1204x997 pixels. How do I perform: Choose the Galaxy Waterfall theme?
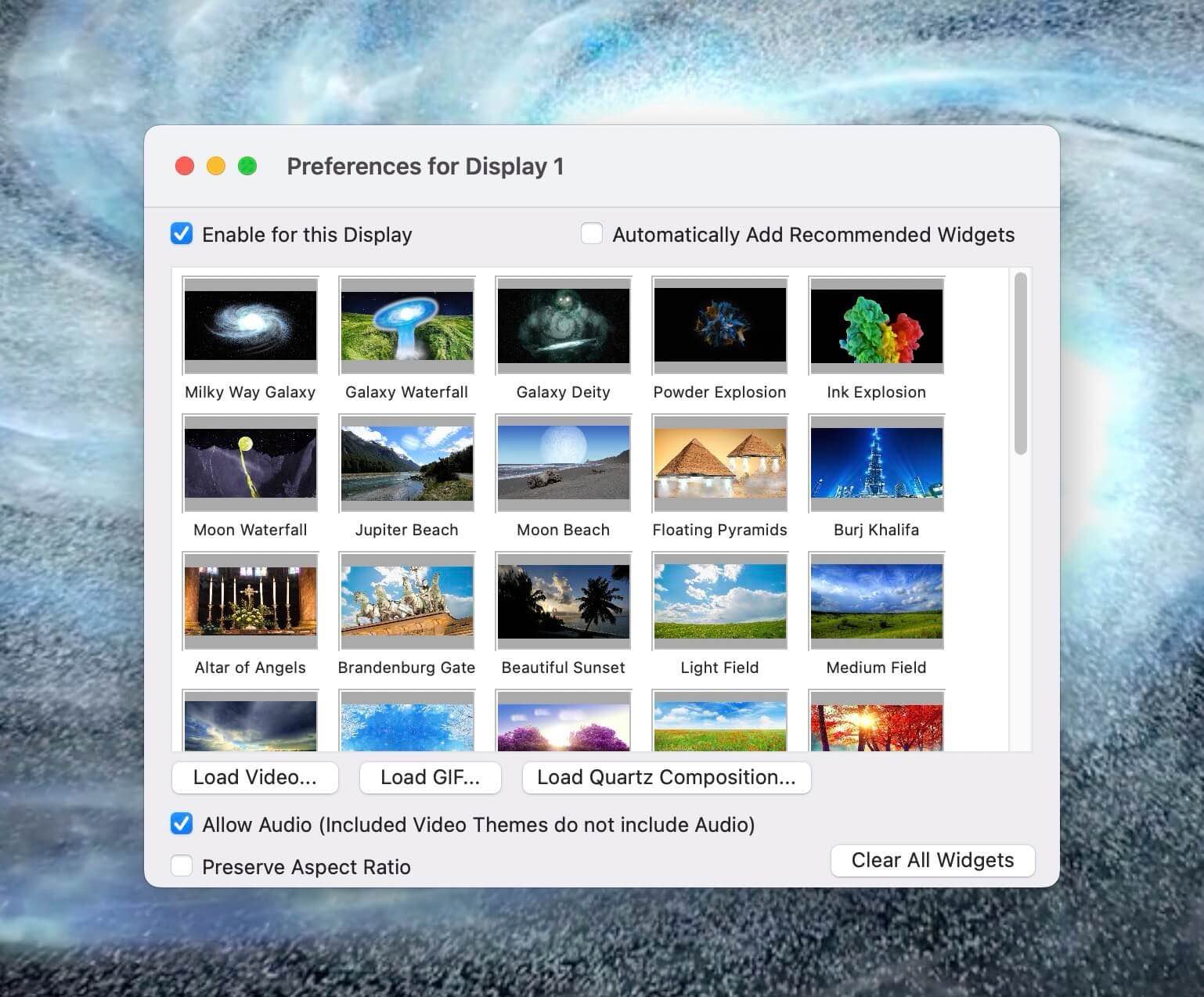[x=406, y=326]
